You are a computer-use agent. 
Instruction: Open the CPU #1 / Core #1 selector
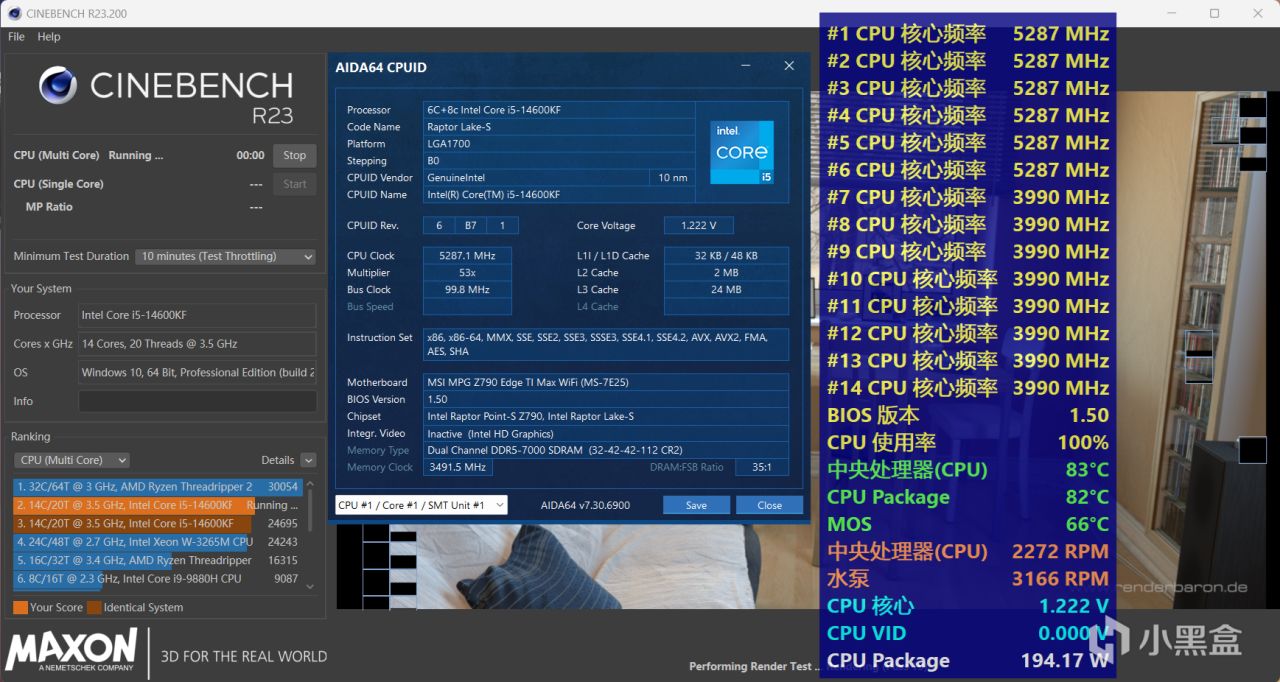[421, 505]
